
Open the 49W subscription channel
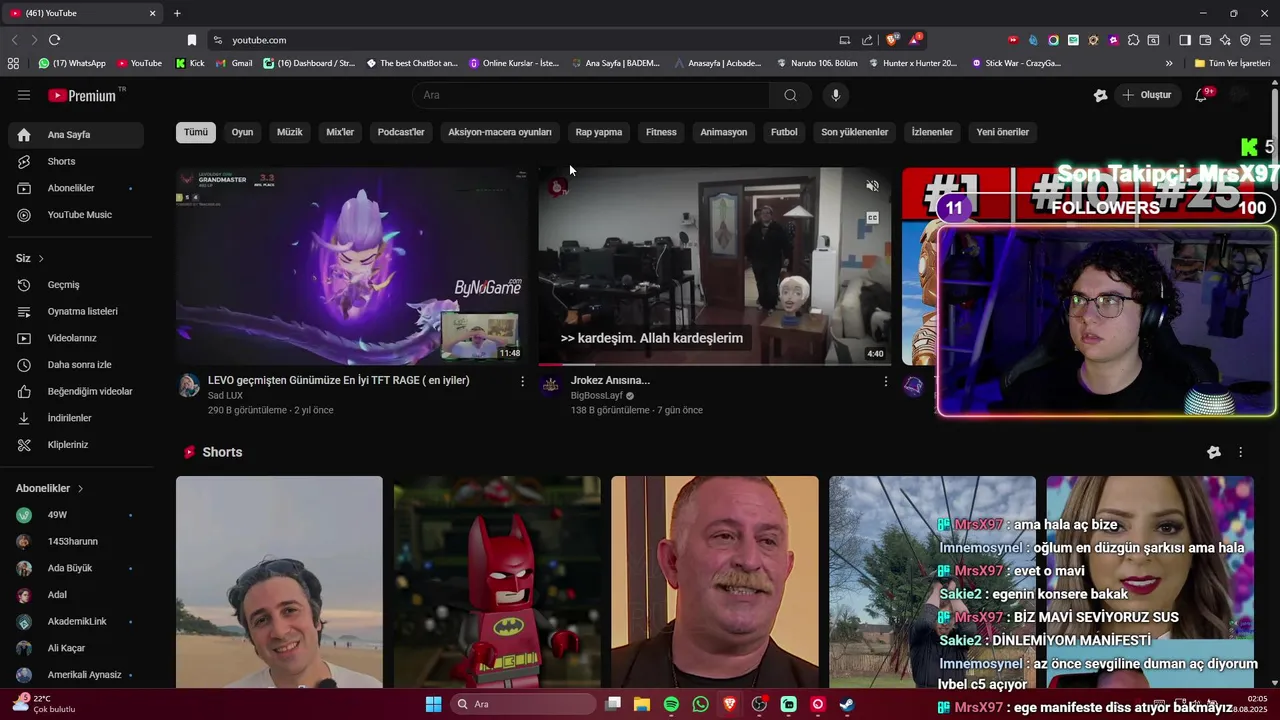(76, 515)
